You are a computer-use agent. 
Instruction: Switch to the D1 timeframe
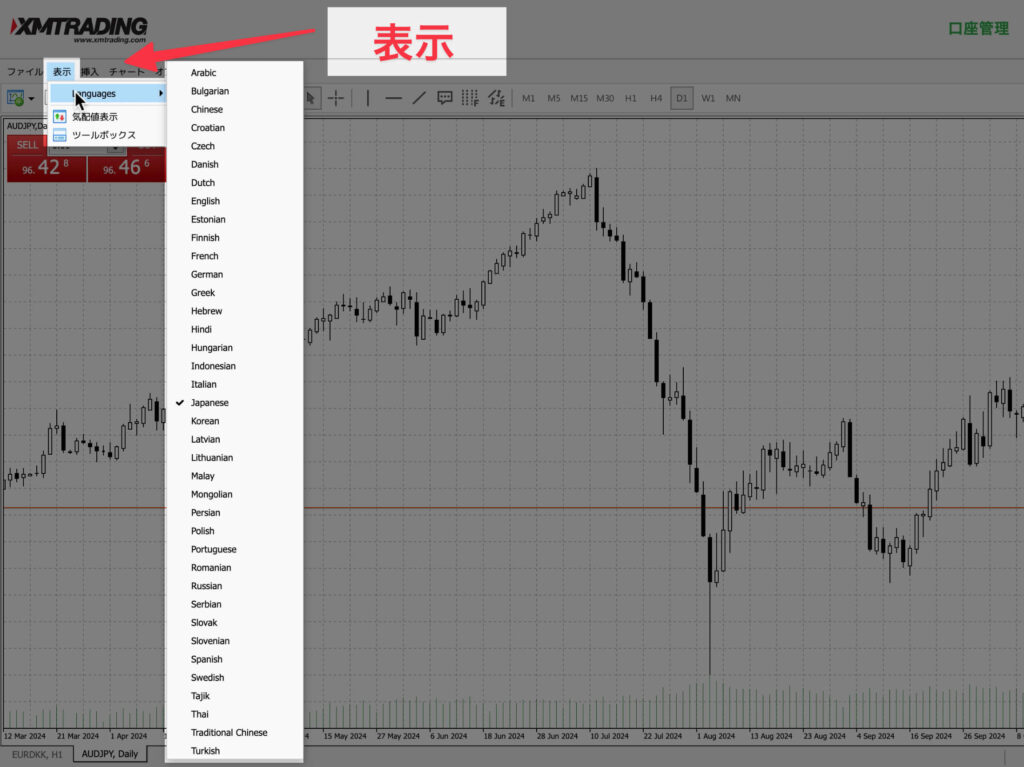(x=681, y=98)
